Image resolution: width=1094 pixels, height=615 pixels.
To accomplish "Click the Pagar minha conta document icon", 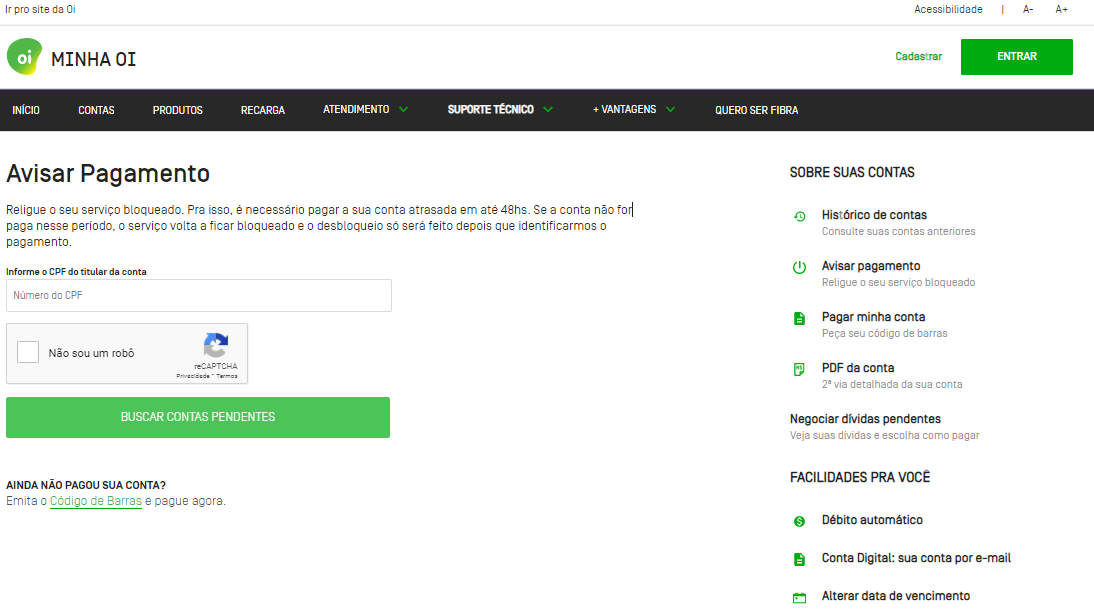I will pyautogui.click(x=799, y=318).
